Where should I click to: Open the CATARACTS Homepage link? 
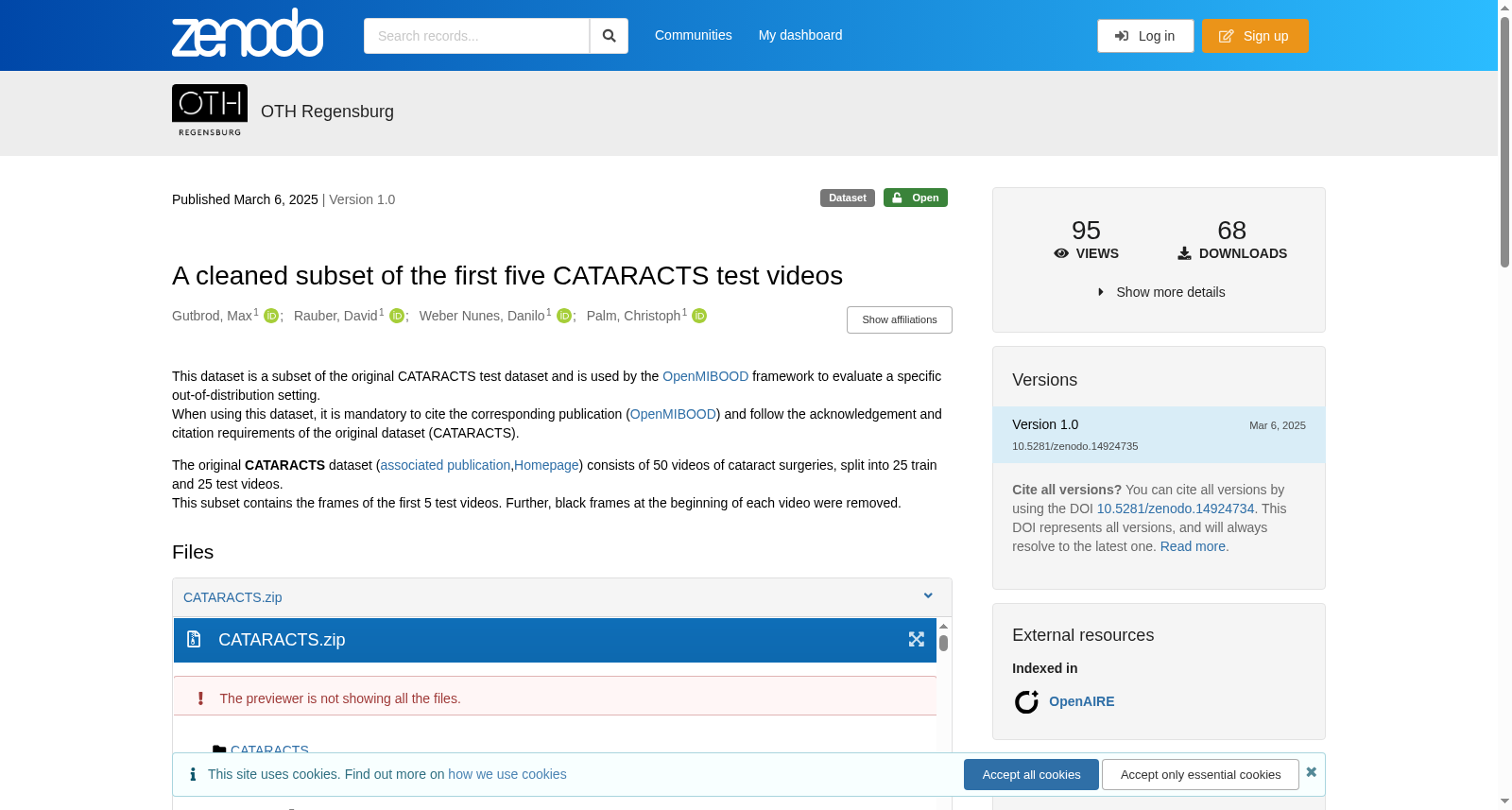[546, 465]
